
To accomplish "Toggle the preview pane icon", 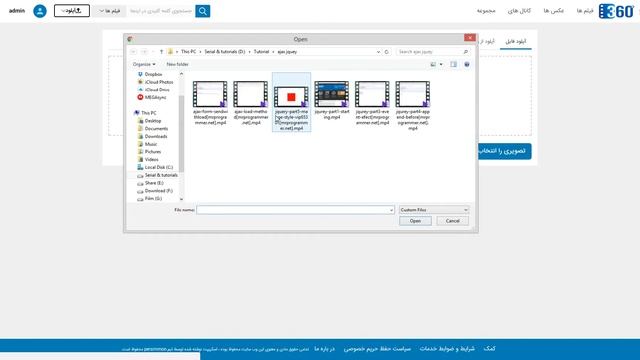I will (453, 64).
